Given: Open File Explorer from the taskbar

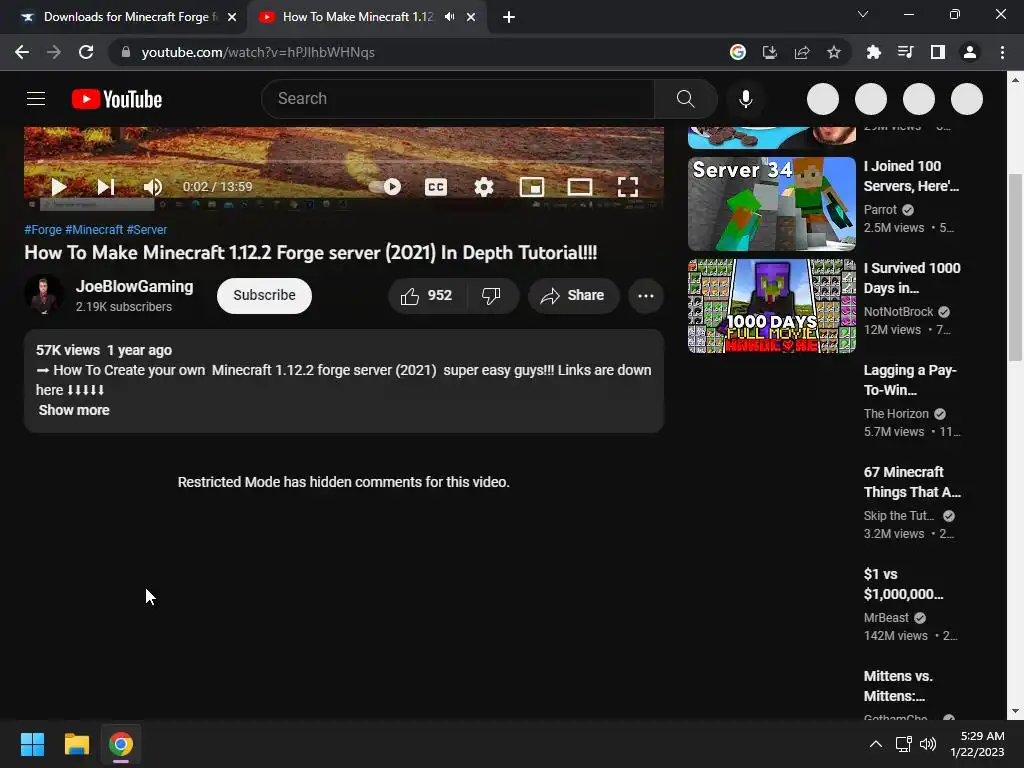Looking at the screenshot, I should pos(76,744).
